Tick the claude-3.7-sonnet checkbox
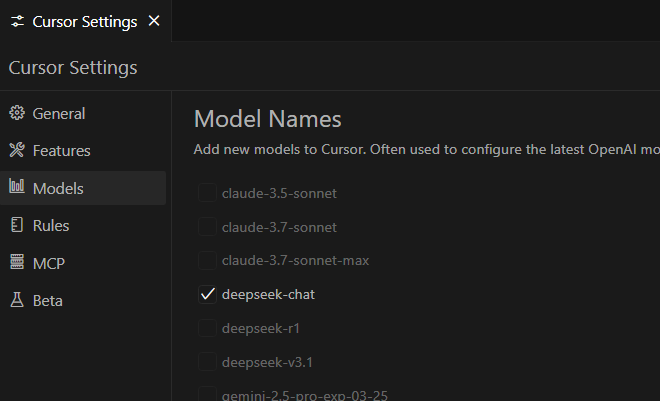Screen dimensions: 660x401 207,227
